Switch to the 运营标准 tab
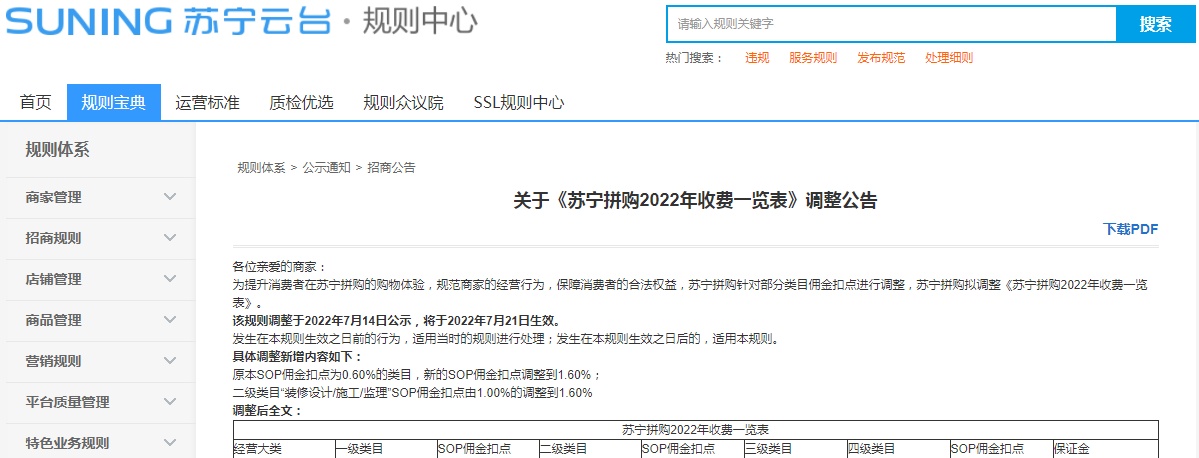The height and width of the screenshot is (458, 1199). (207, 102)
